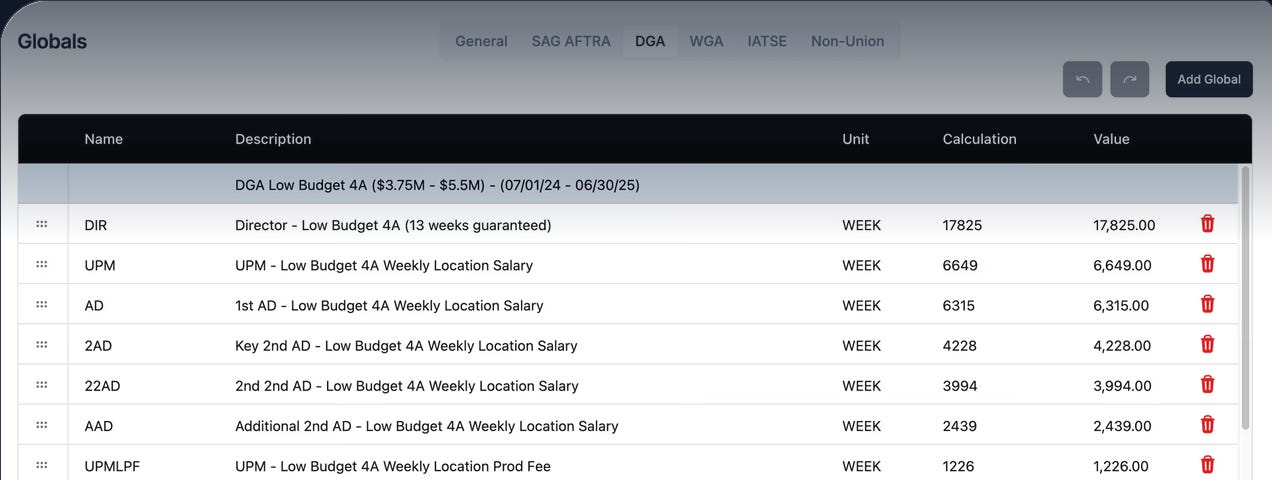Viewport: 1272px width, 480px height.
Task: Click the AAD name cell
Action: 99,425
